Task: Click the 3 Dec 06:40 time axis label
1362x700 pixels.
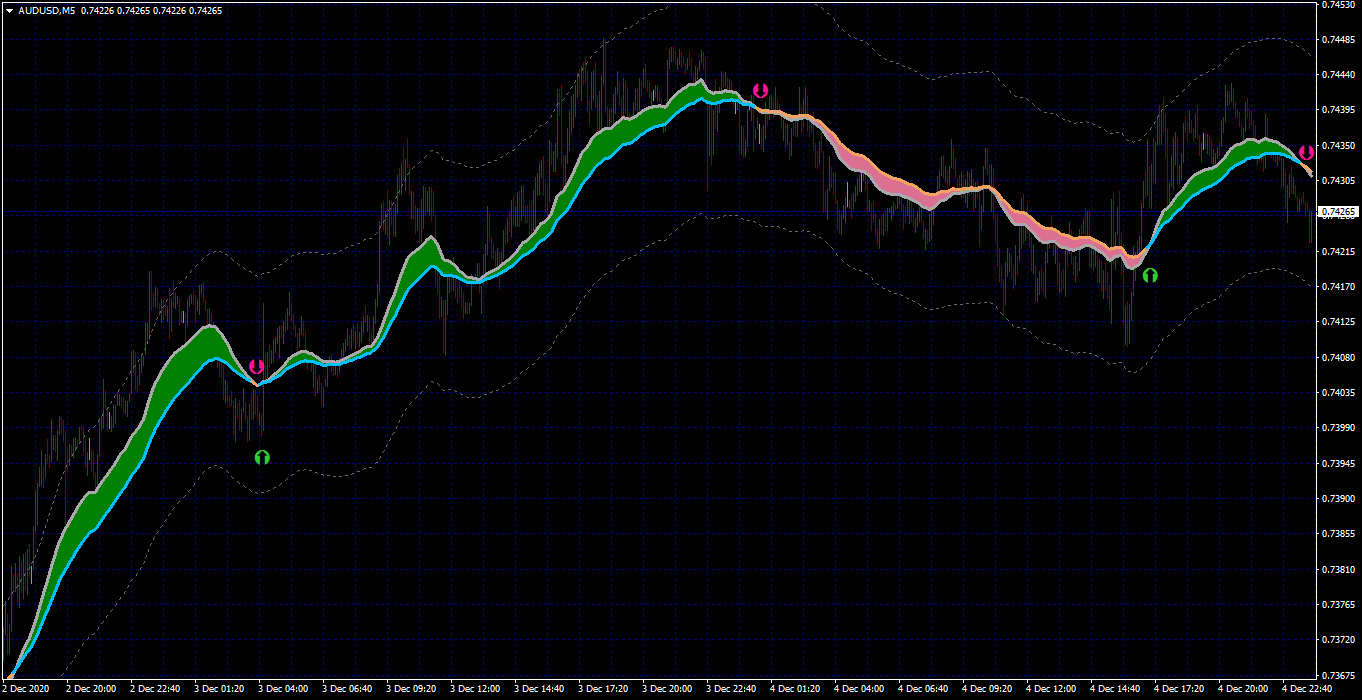Action: (348, 689)
